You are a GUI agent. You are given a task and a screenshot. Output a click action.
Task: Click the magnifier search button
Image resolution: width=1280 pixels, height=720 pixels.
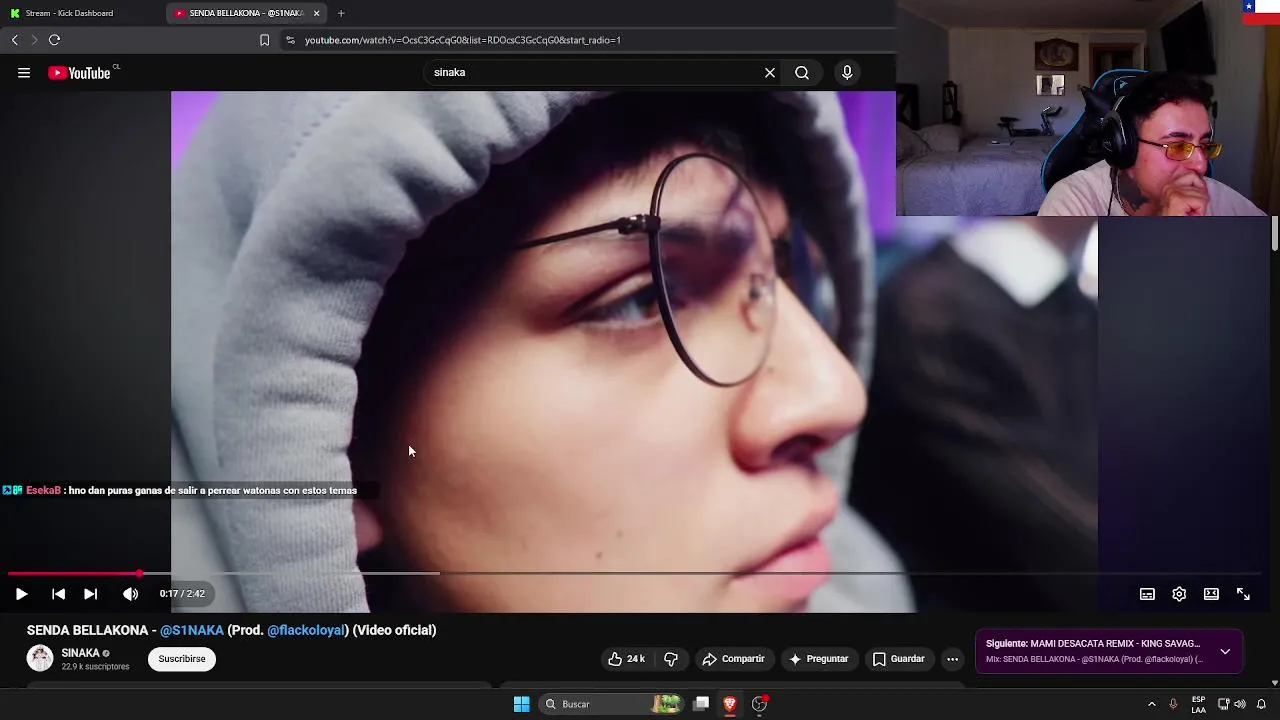click(802, 73)
